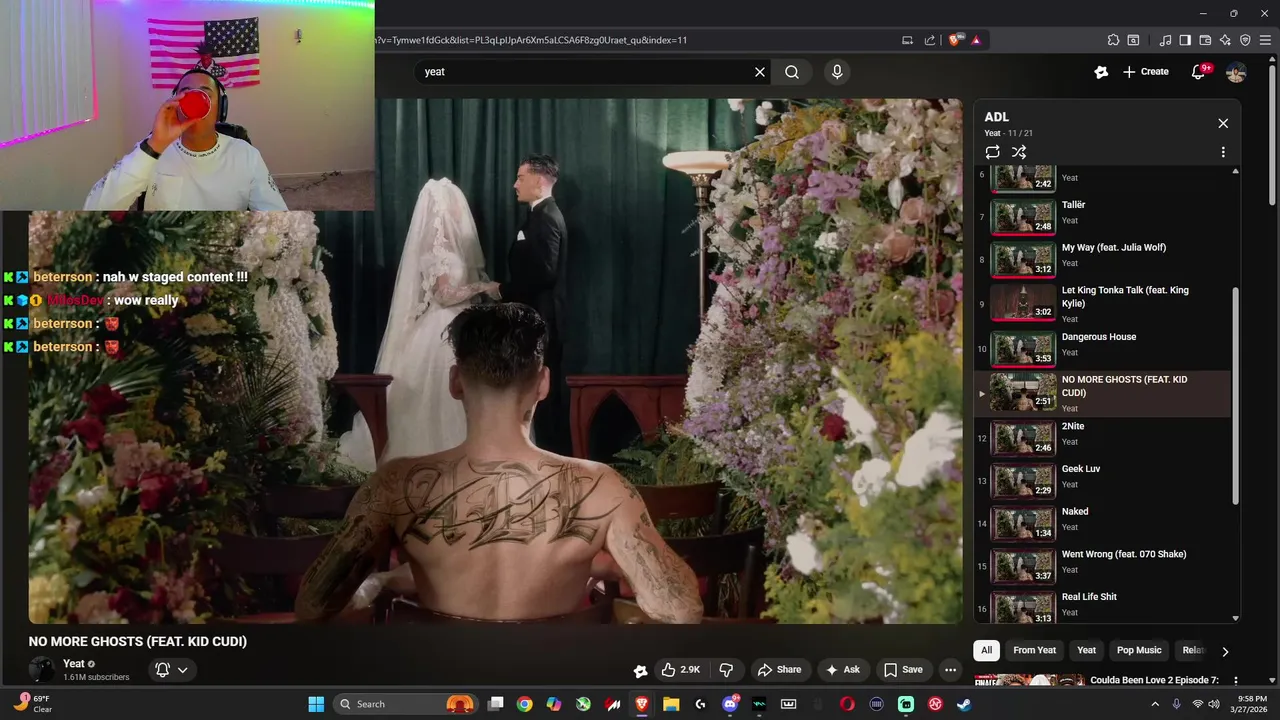Play Let King Tonka Talk track
Image resolution: width=1280 pixels, height=720 pixels.
coord(1102,303)
